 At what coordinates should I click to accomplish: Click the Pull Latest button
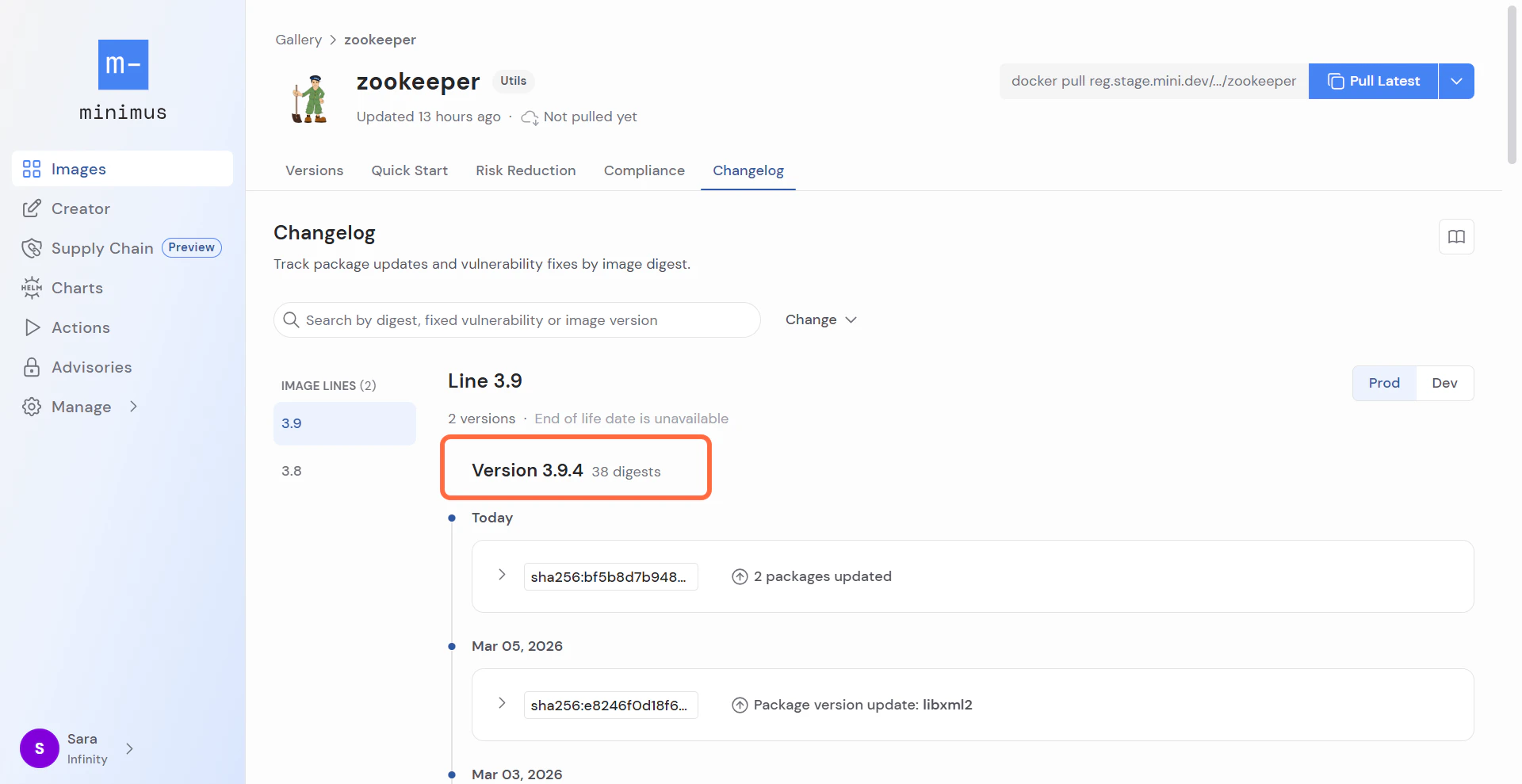tap(1373, 81)
